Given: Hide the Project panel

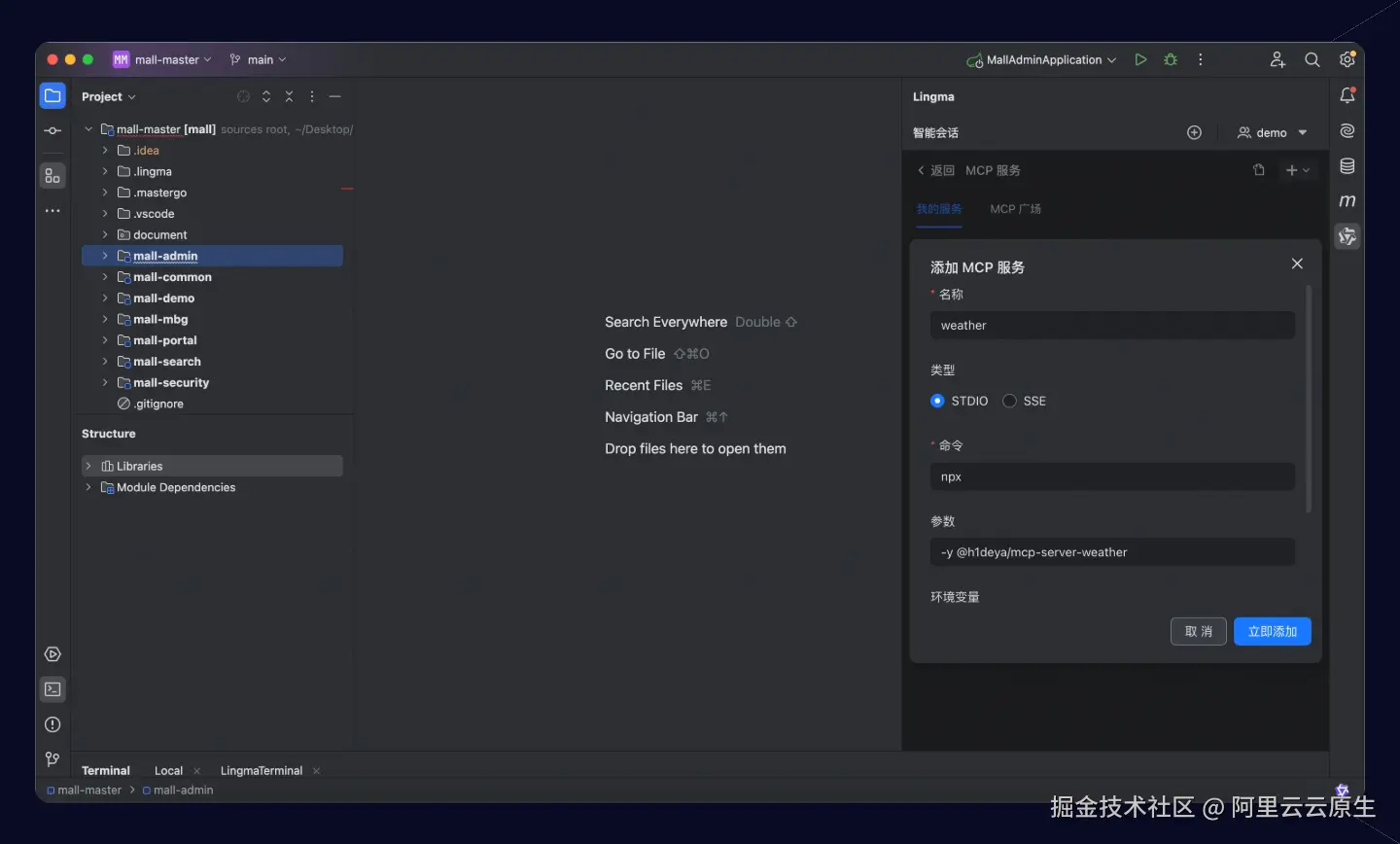Looking at the screenshot, I should [335, 96].
